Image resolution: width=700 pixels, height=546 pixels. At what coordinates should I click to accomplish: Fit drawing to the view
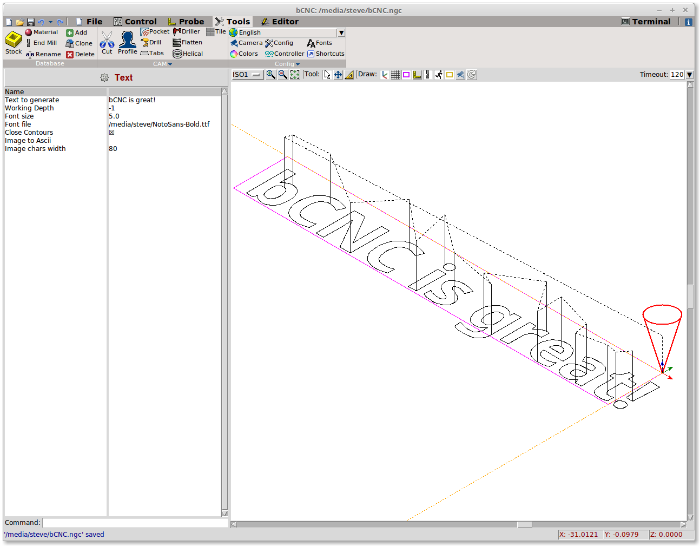point(295,75)
